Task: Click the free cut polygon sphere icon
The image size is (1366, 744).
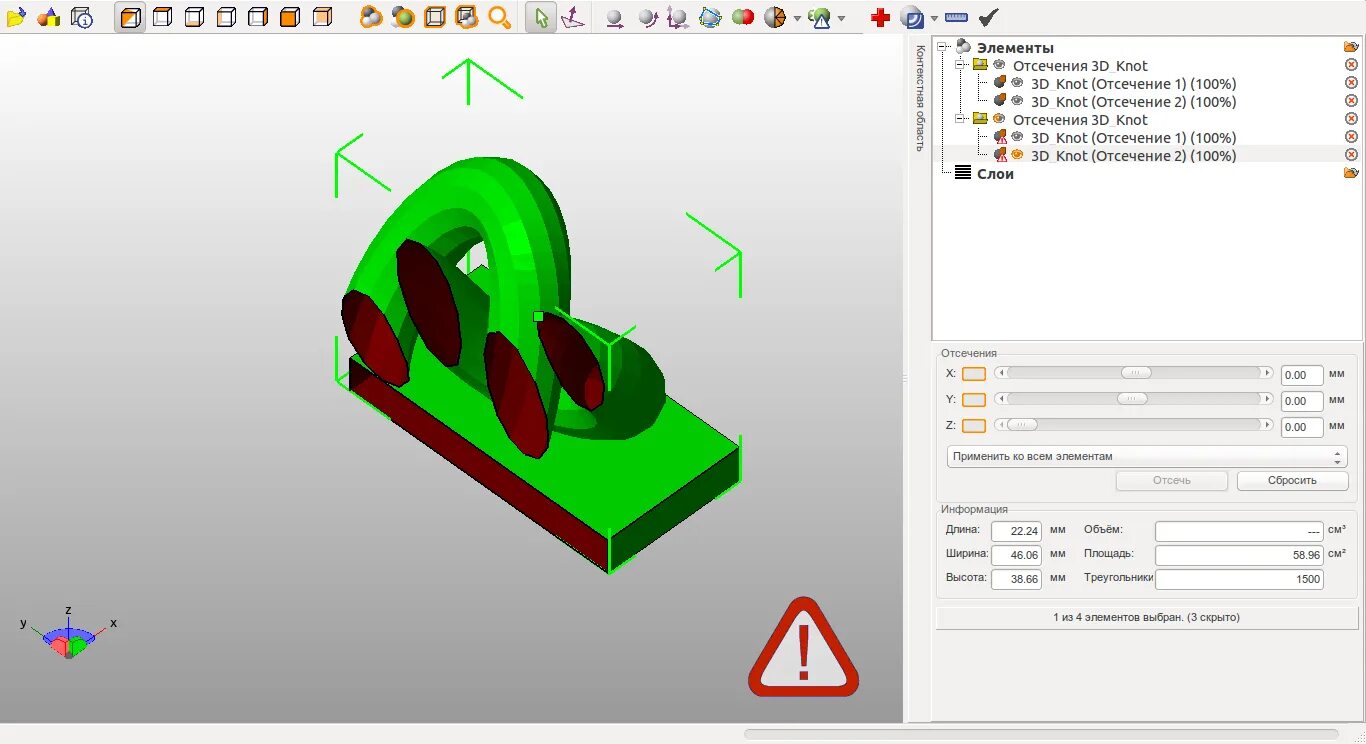Action: pos(710,17)
